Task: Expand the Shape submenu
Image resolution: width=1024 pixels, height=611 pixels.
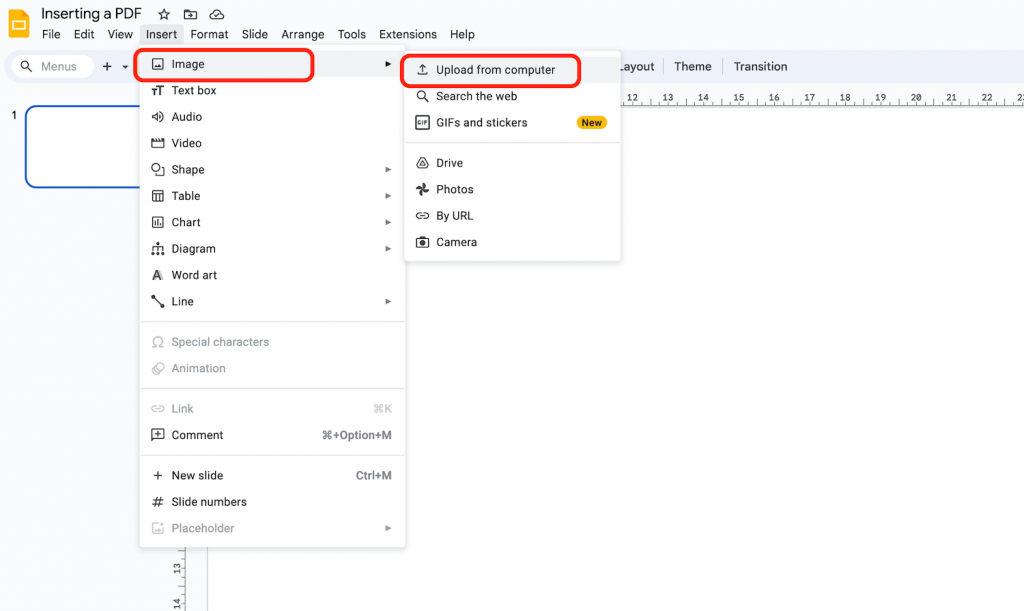Action: point(189,169)
